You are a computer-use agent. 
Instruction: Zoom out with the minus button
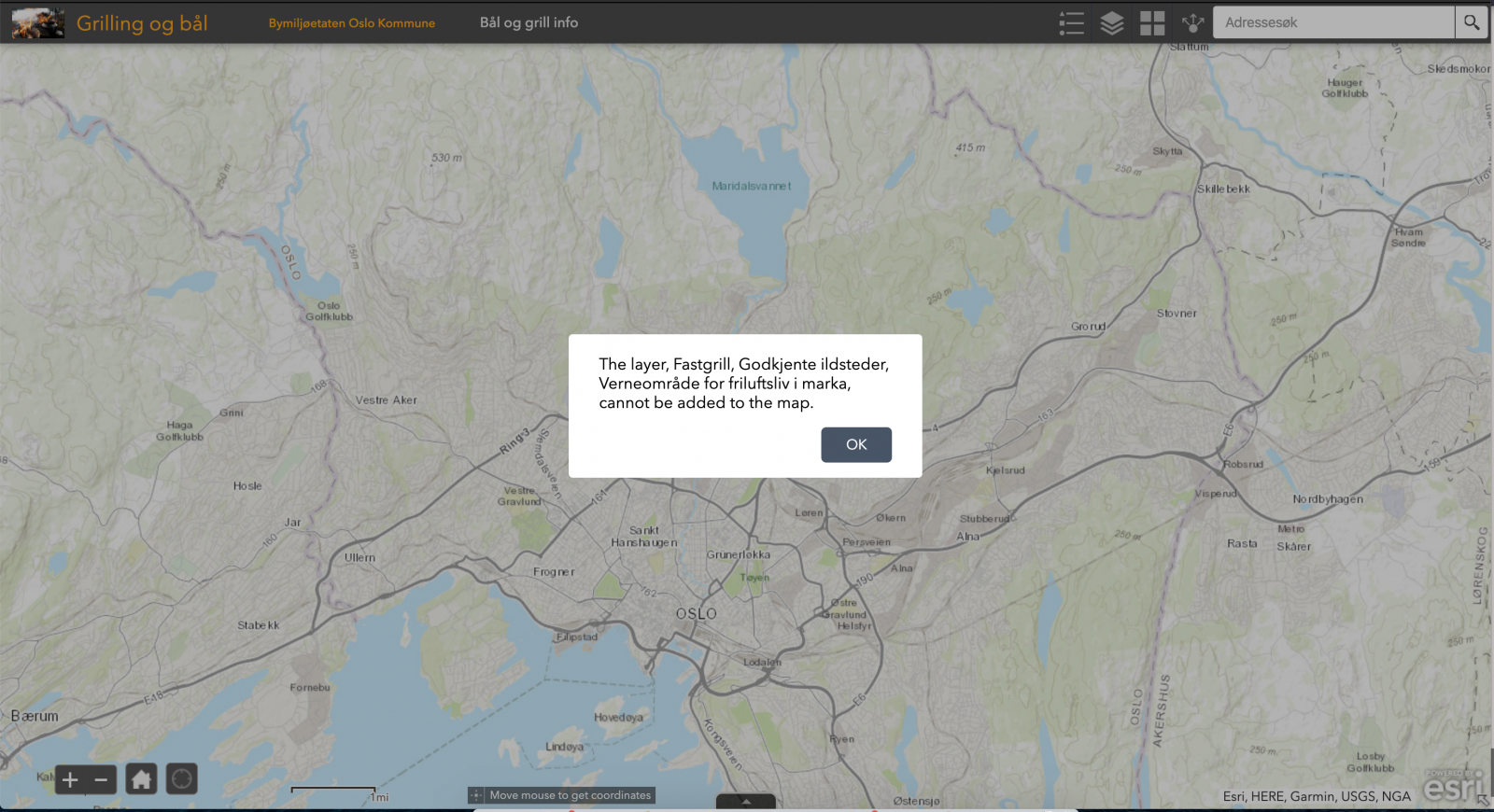coord(101,779)
